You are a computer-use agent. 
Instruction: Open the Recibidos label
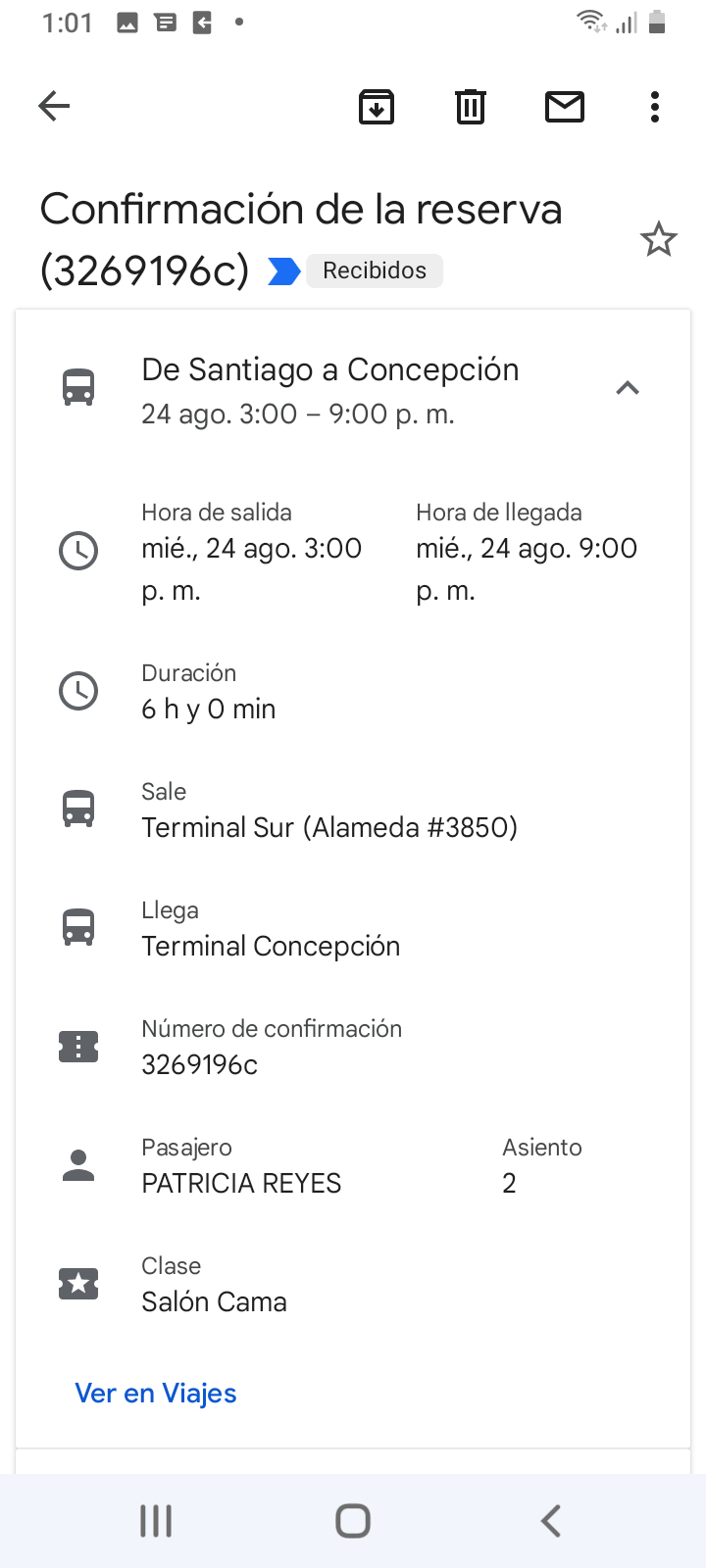[x=375, y=270]
